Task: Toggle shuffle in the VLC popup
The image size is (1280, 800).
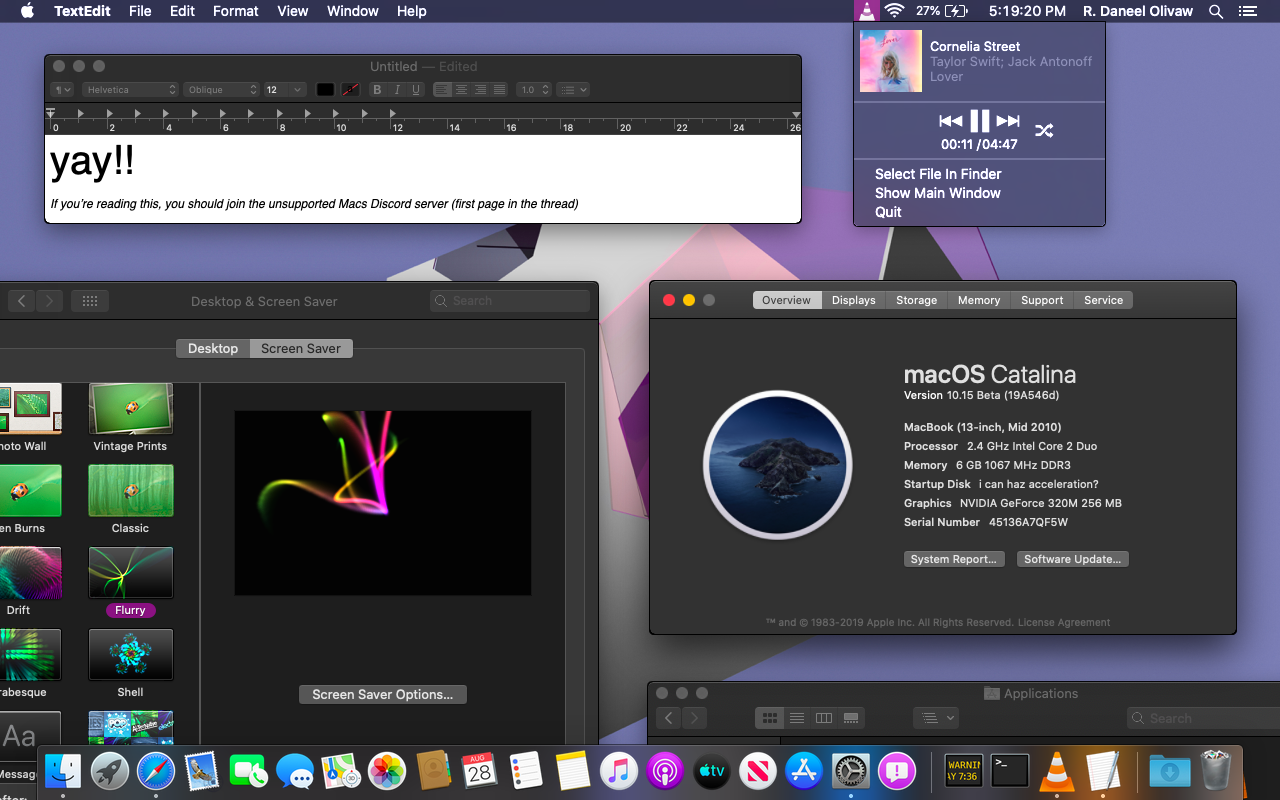Action: click(x=1044, y=130)
